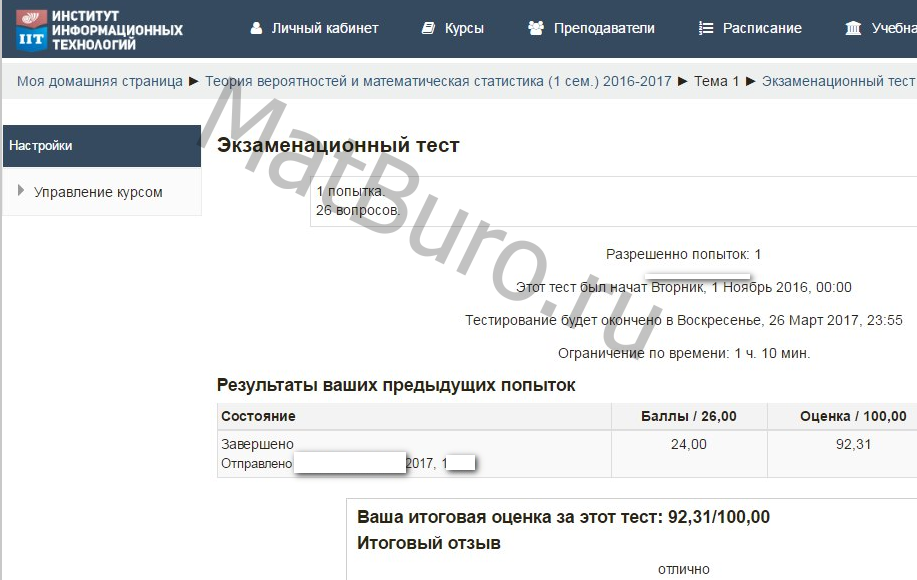Open the Расписание menu item

[762, 28]
